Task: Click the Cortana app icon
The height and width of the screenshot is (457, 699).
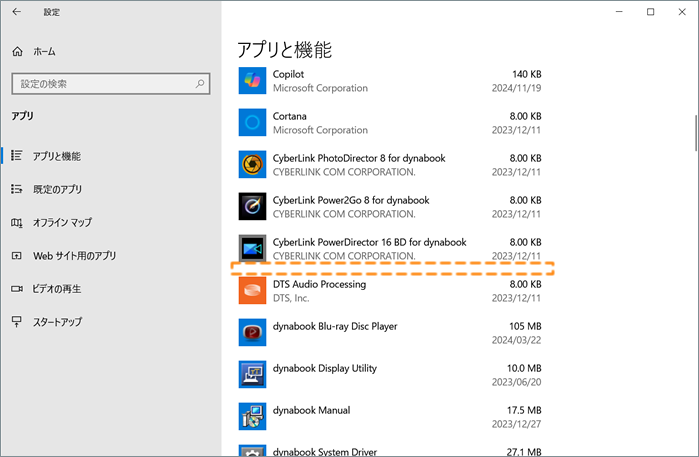Action: (252, 123)
